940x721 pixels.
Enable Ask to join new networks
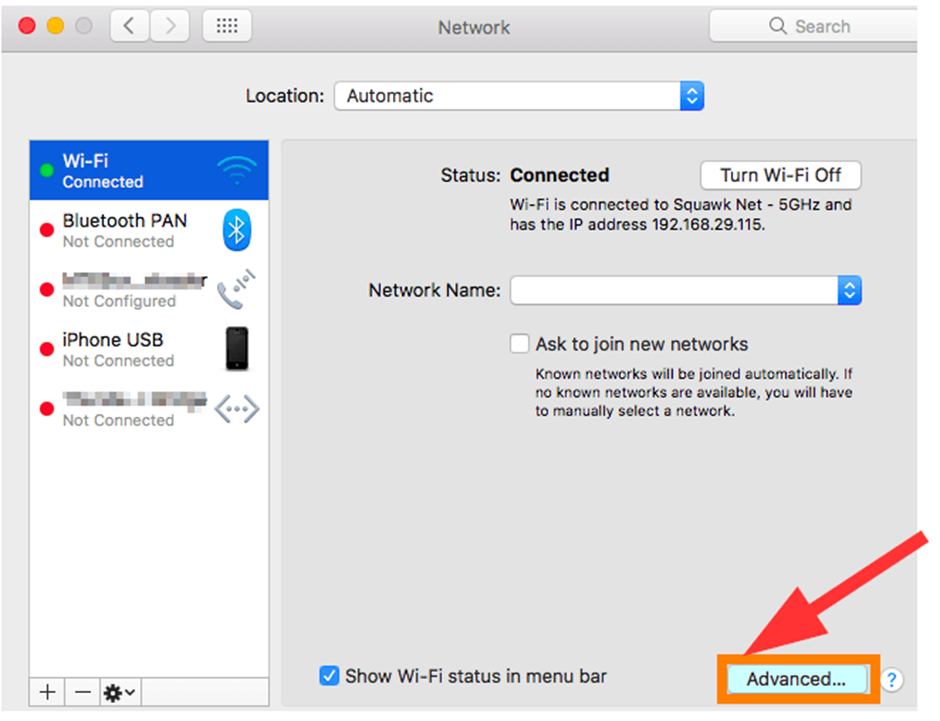(519, 344)
